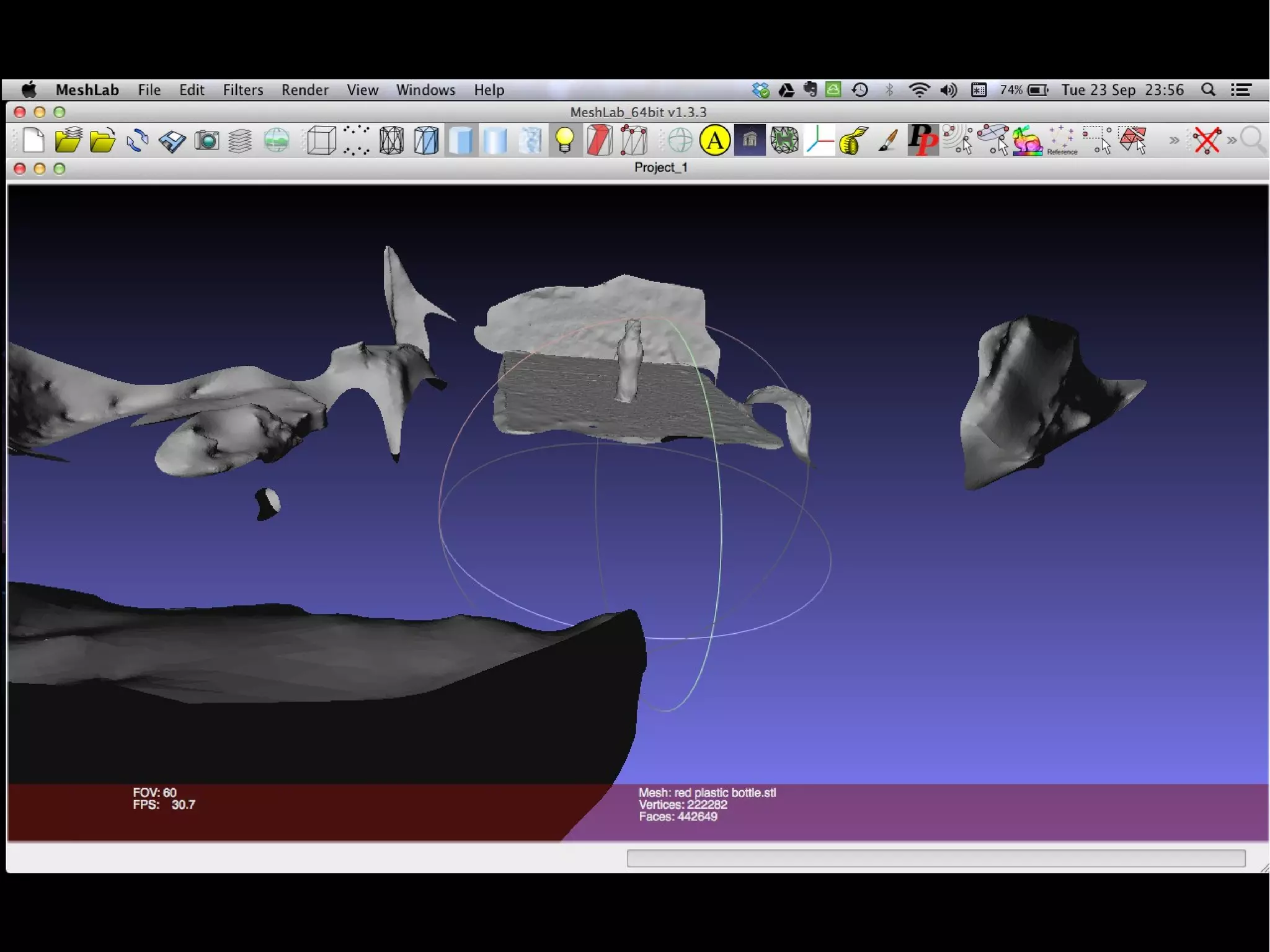
Task: Click the bottom progress bar
Action: point(935,858)
